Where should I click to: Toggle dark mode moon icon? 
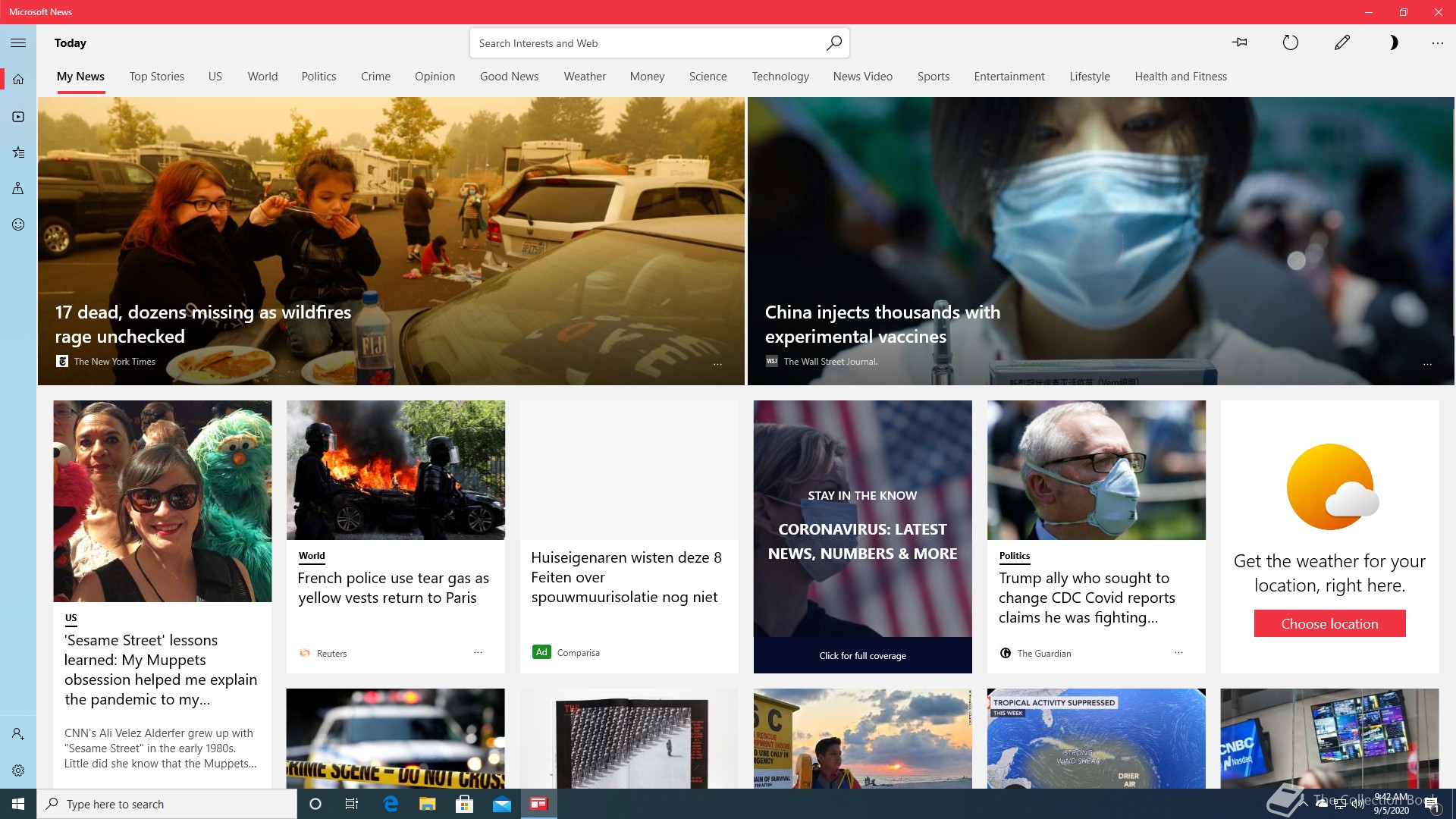click(1393, 43)
